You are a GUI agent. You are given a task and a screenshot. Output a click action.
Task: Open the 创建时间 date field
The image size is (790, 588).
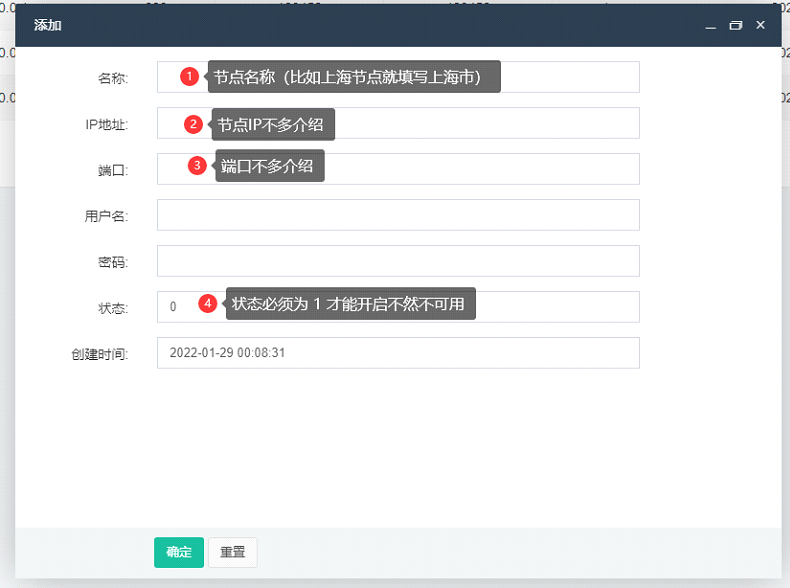pos(398,353)
